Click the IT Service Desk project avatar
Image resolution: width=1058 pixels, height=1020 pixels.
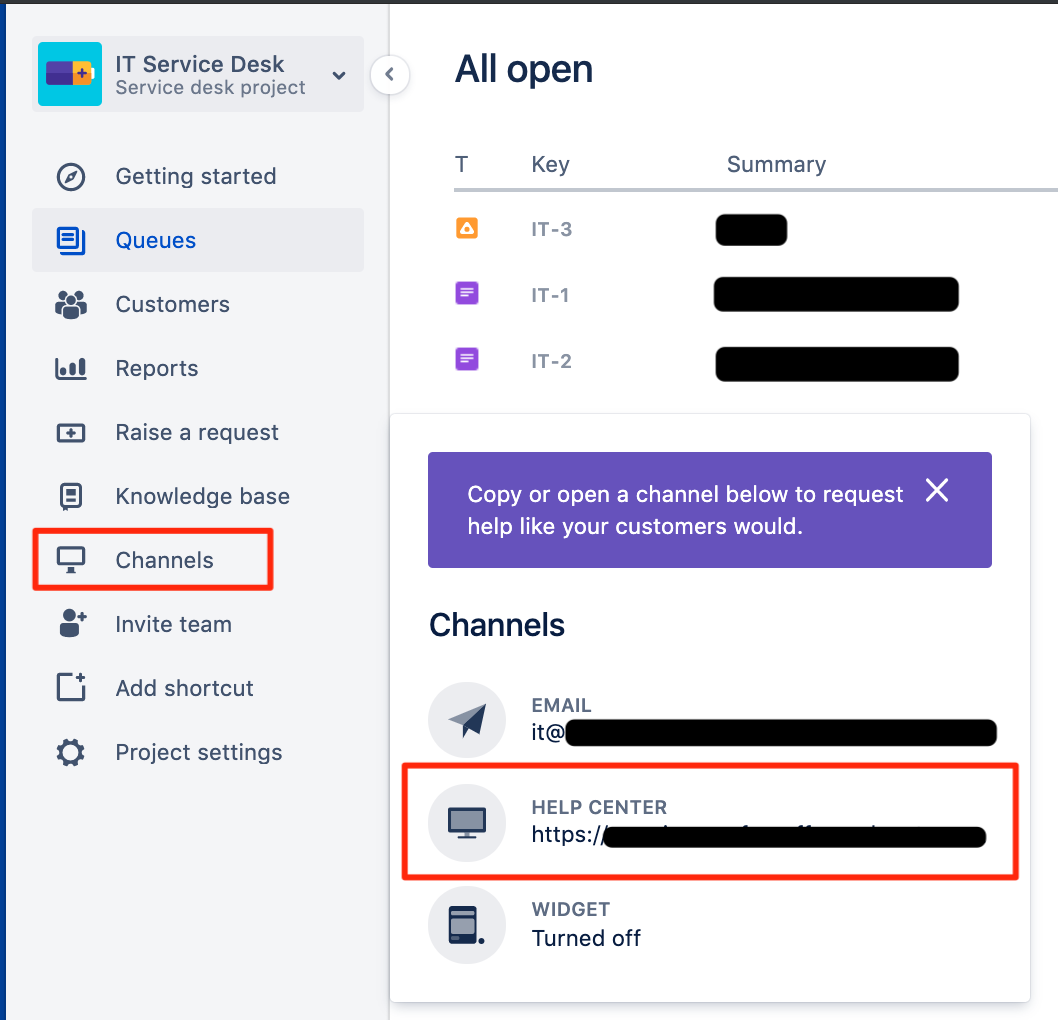pyautogui.click(x=69, y=74)
